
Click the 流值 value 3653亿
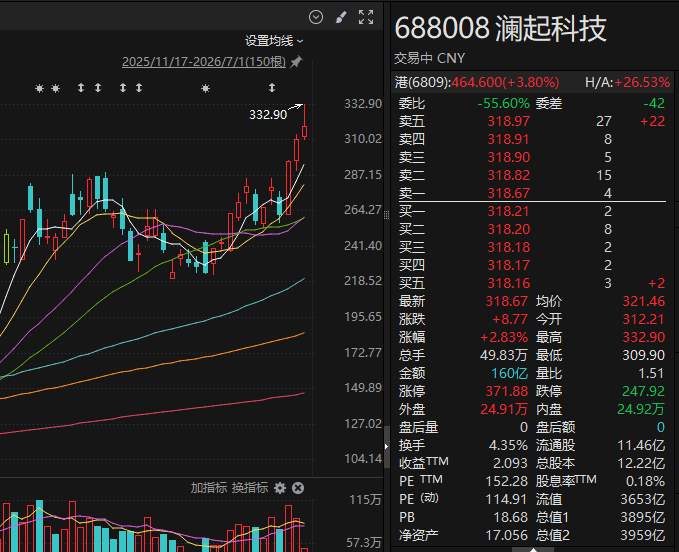coord(642,499)
